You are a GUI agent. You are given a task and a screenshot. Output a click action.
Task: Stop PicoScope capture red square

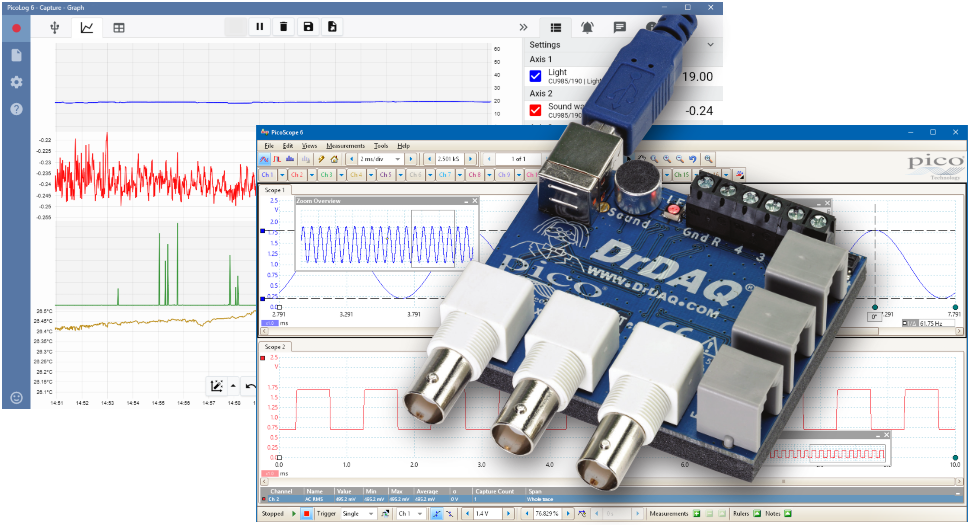click(307, 513)
